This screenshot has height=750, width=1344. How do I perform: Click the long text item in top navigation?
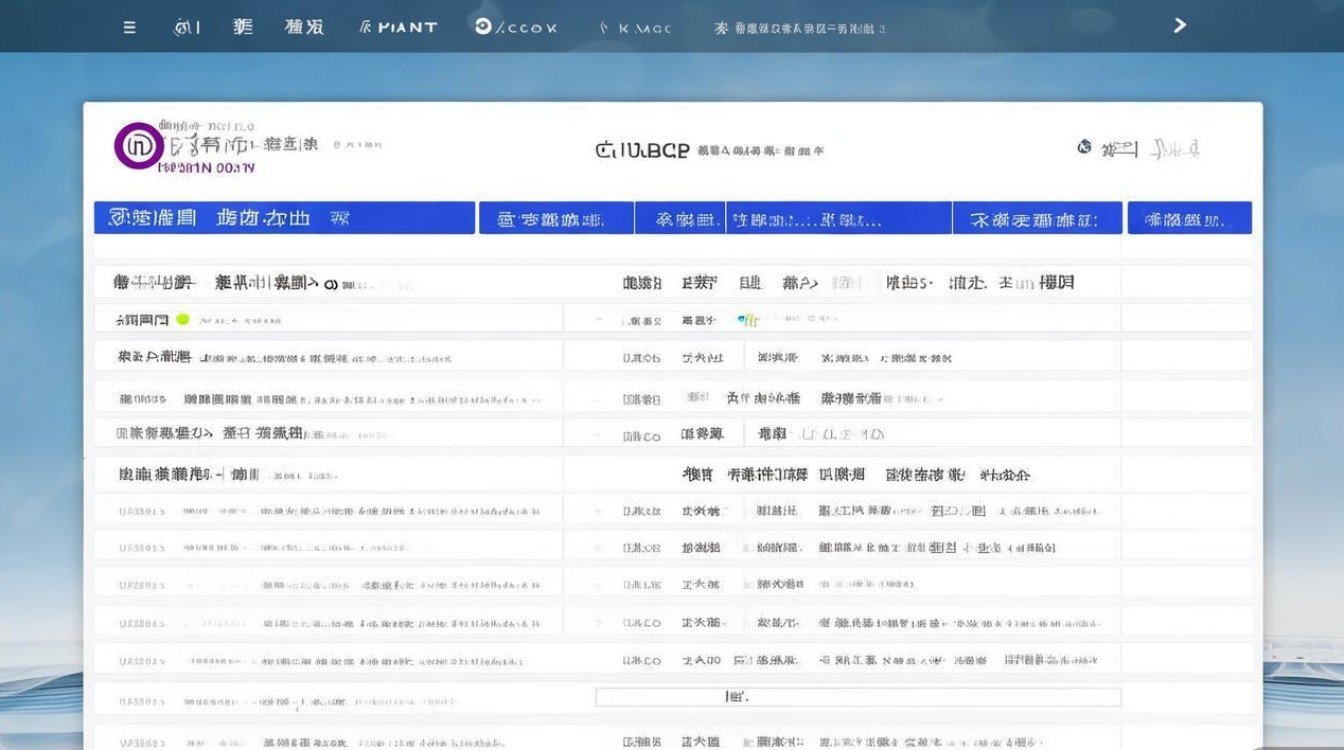tap(800, 28)
